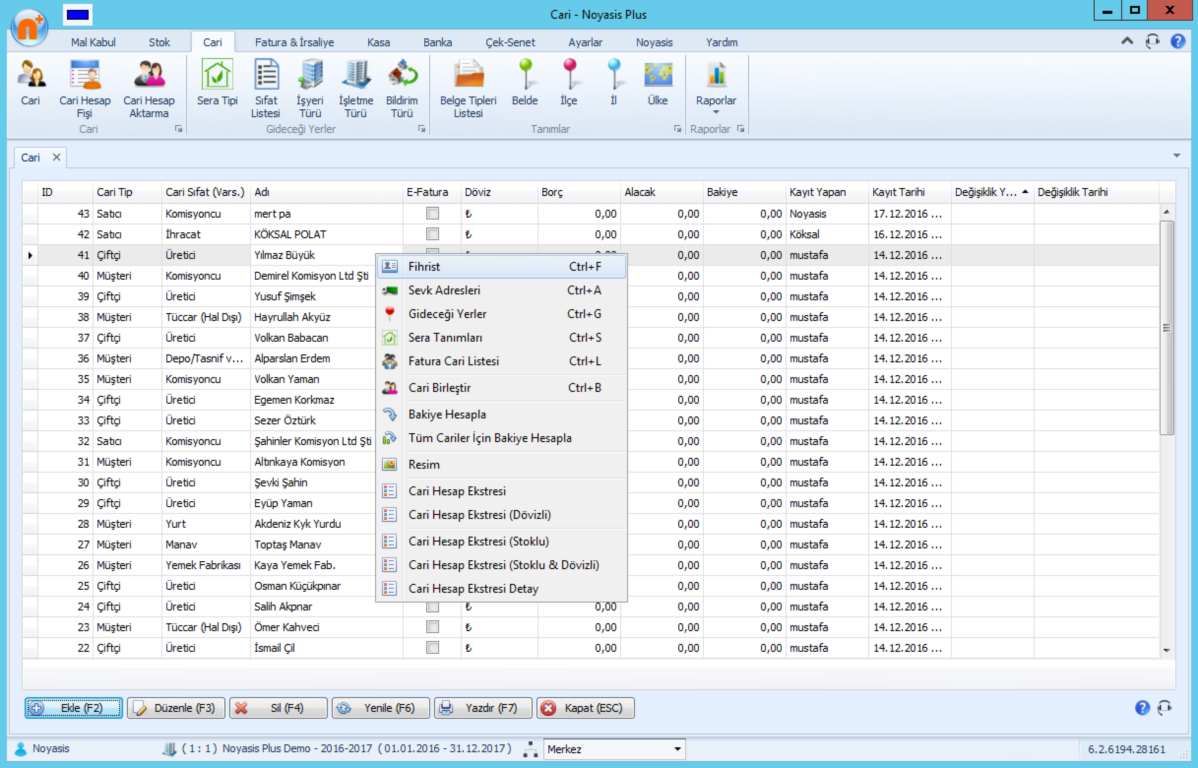Choose Bakiye Hesapla menu entry
The image size is (1198, 768).
point(501,414)
